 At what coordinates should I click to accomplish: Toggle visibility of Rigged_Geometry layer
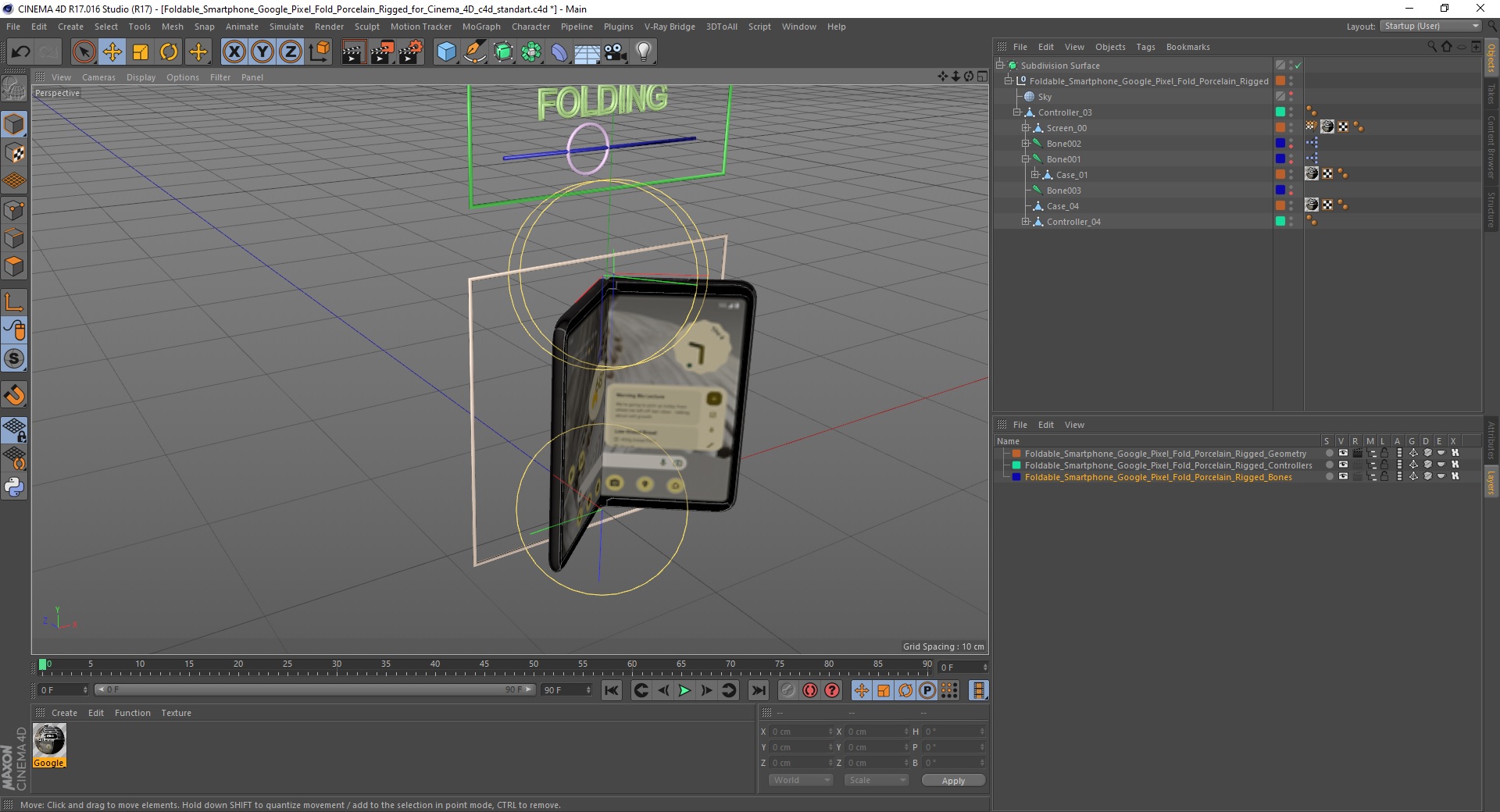1343,453
